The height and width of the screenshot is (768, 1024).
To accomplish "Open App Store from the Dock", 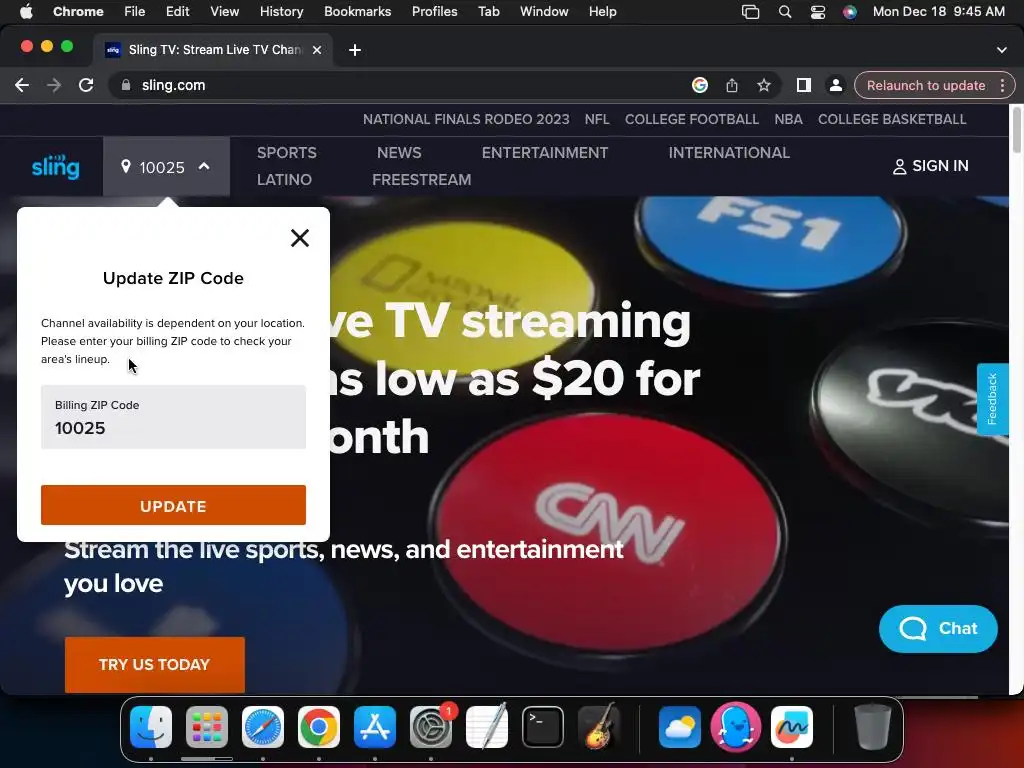I will click(x=375, y=727).
